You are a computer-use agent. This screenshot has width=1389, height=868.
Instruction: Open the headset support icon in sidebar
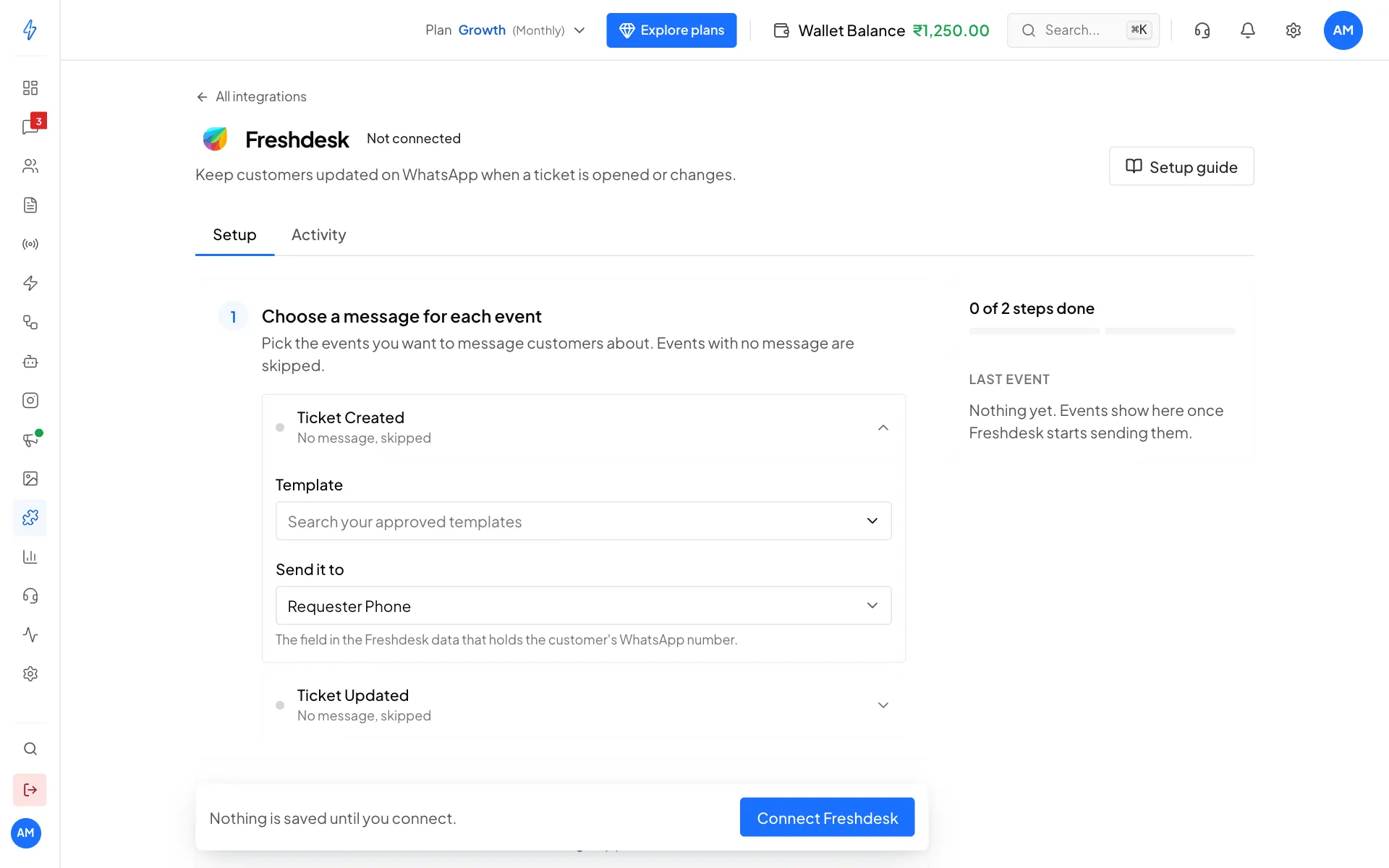[30, 596]
